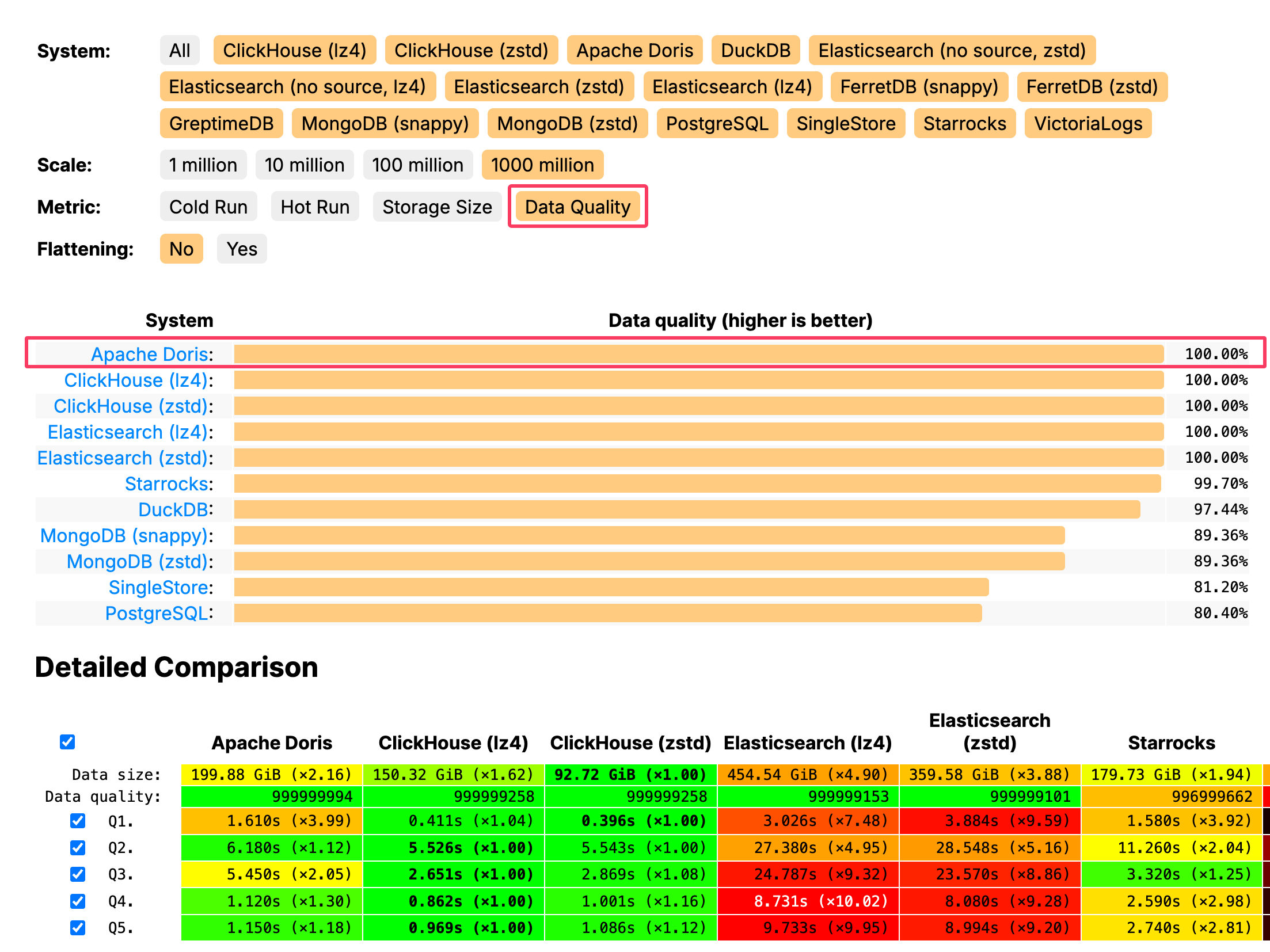
Task: Filter results by DuckDB
Action: point(756,50)
